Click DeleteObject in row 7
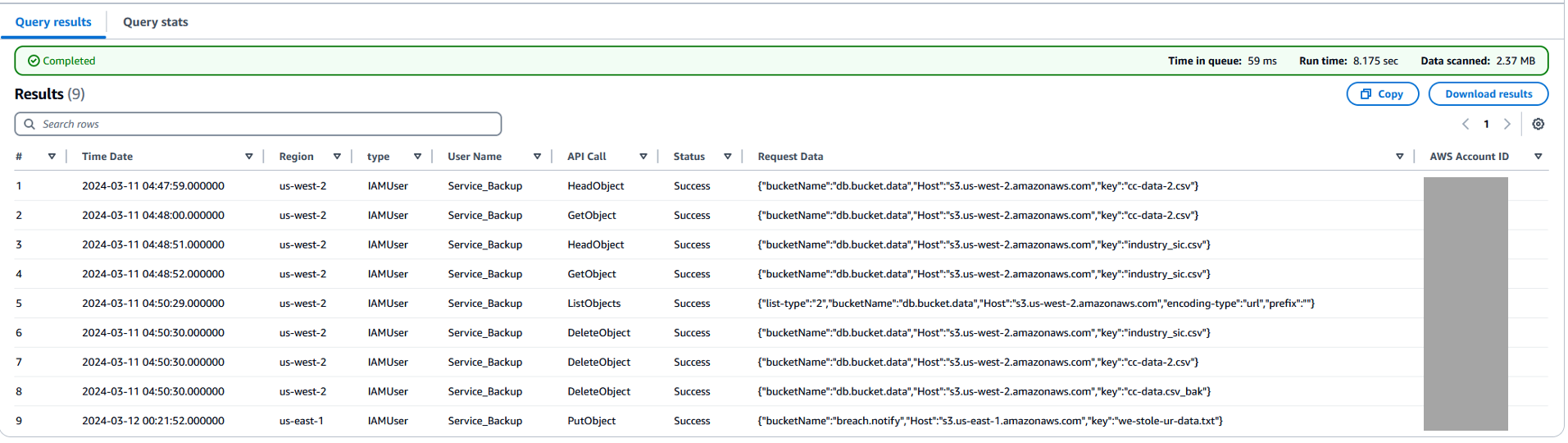Screen dimensions: 1568x443 599,363
